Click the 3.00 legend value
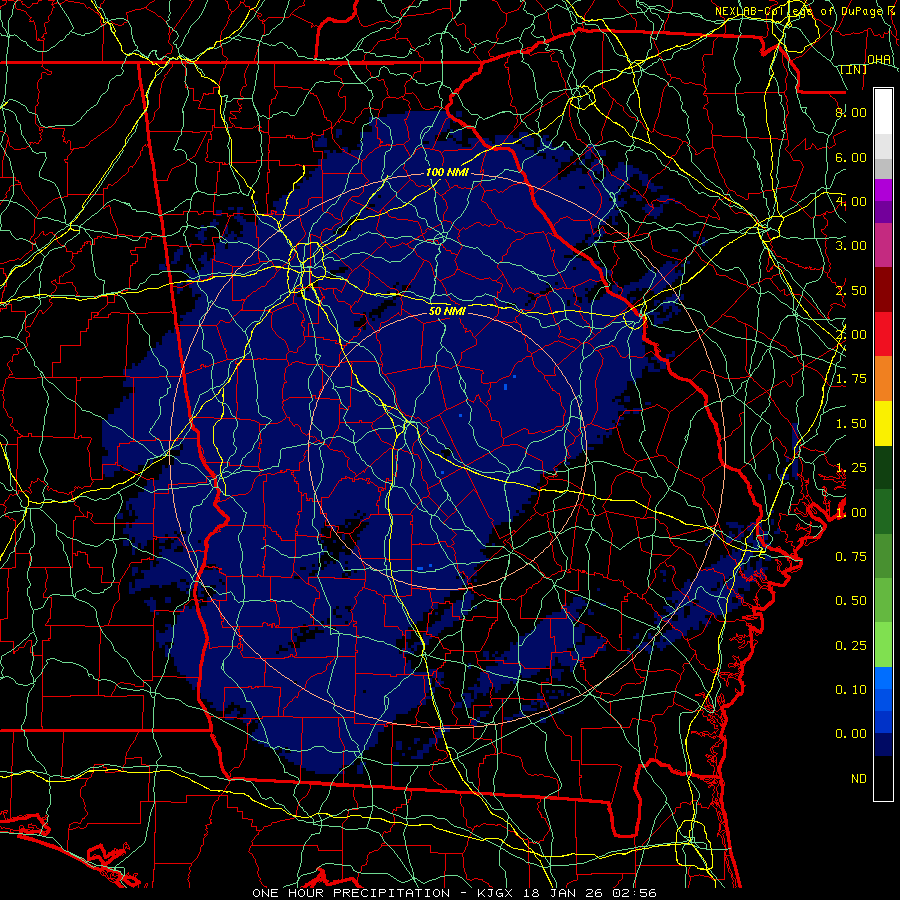Image resolution: width=900 pixels, height=900 pixels. click(851, 246)
